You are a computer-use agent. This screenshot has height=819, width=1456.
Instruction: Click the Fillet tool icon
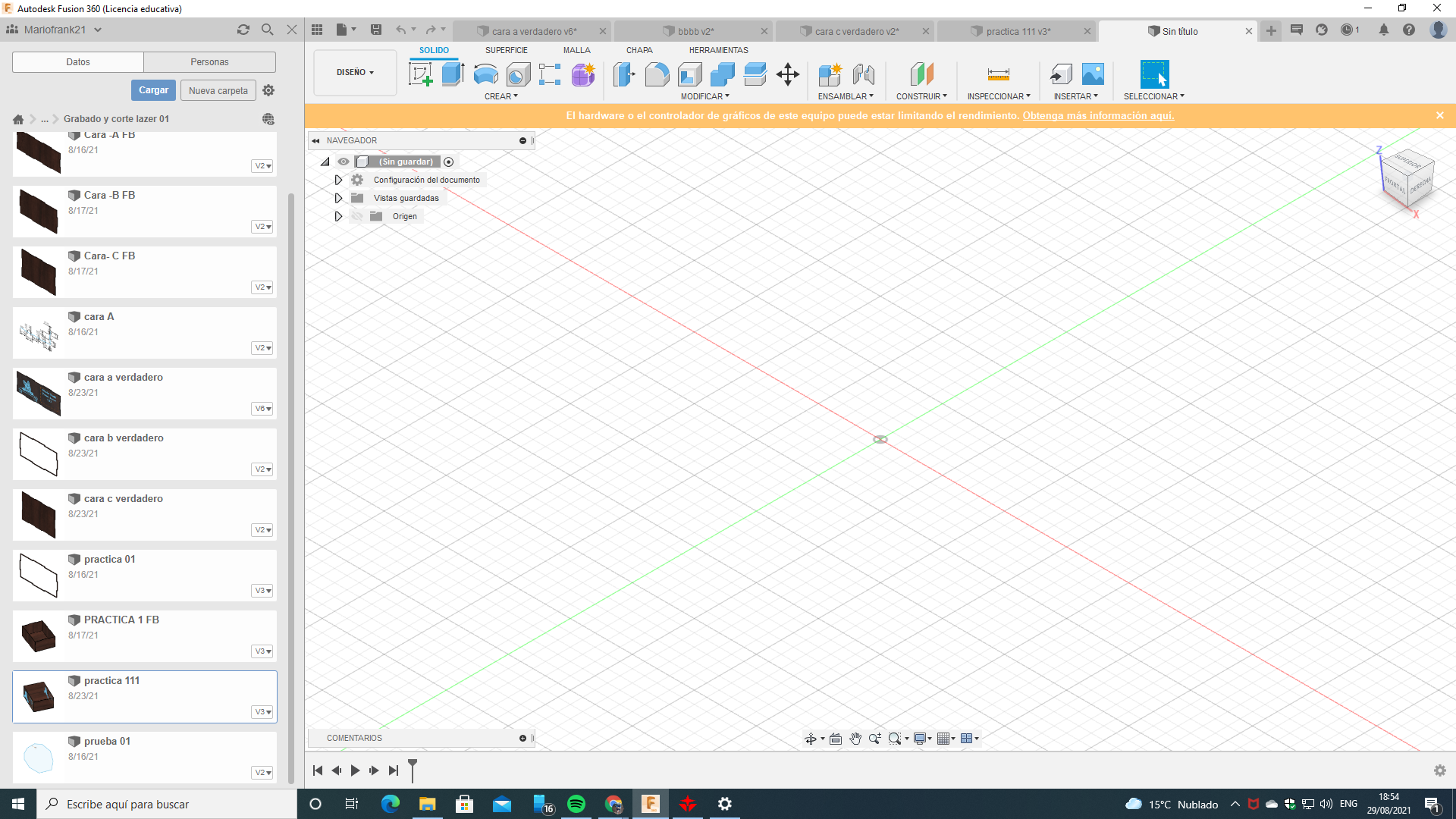pyautogui.click(x=657, y=74)
